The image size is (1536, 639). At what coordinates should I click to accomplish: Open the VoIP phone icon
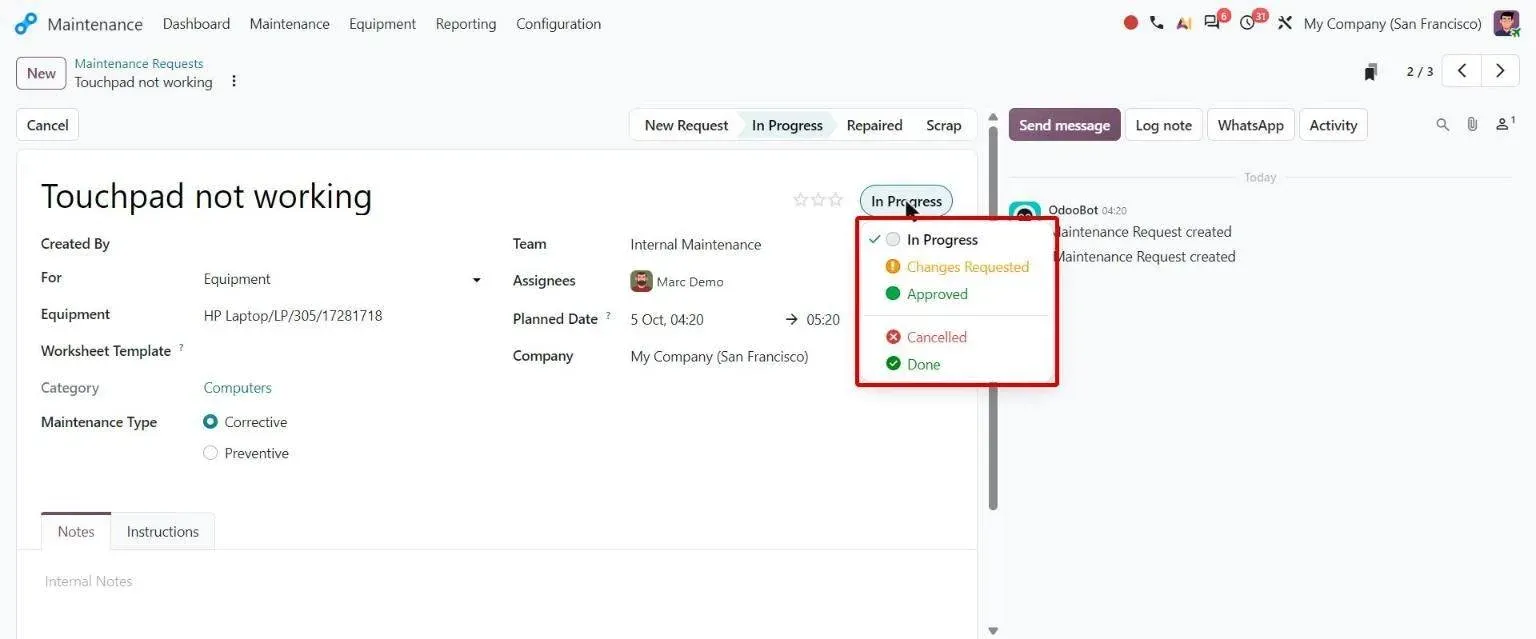click(x=1157, y=22)
